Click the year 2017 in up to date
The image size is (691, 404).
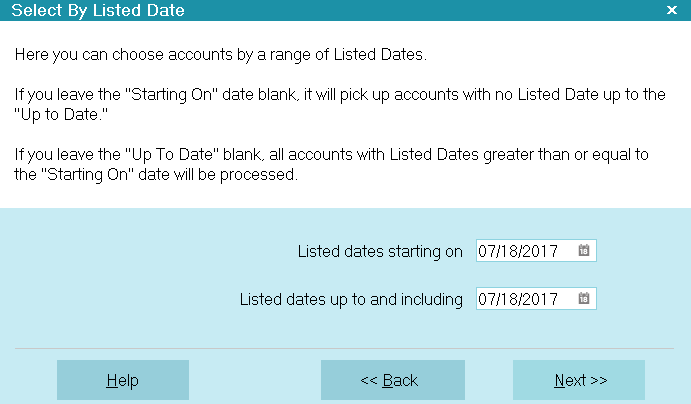[x=540, y=299]
